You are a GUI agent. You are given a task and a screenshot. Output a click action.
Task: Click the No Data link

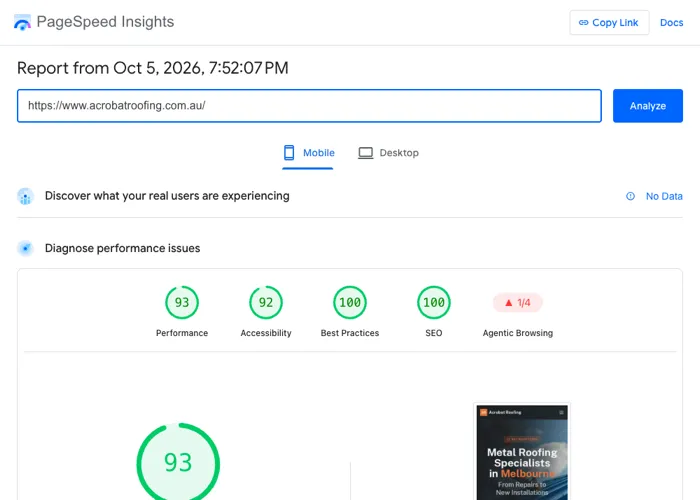[664, 196]
